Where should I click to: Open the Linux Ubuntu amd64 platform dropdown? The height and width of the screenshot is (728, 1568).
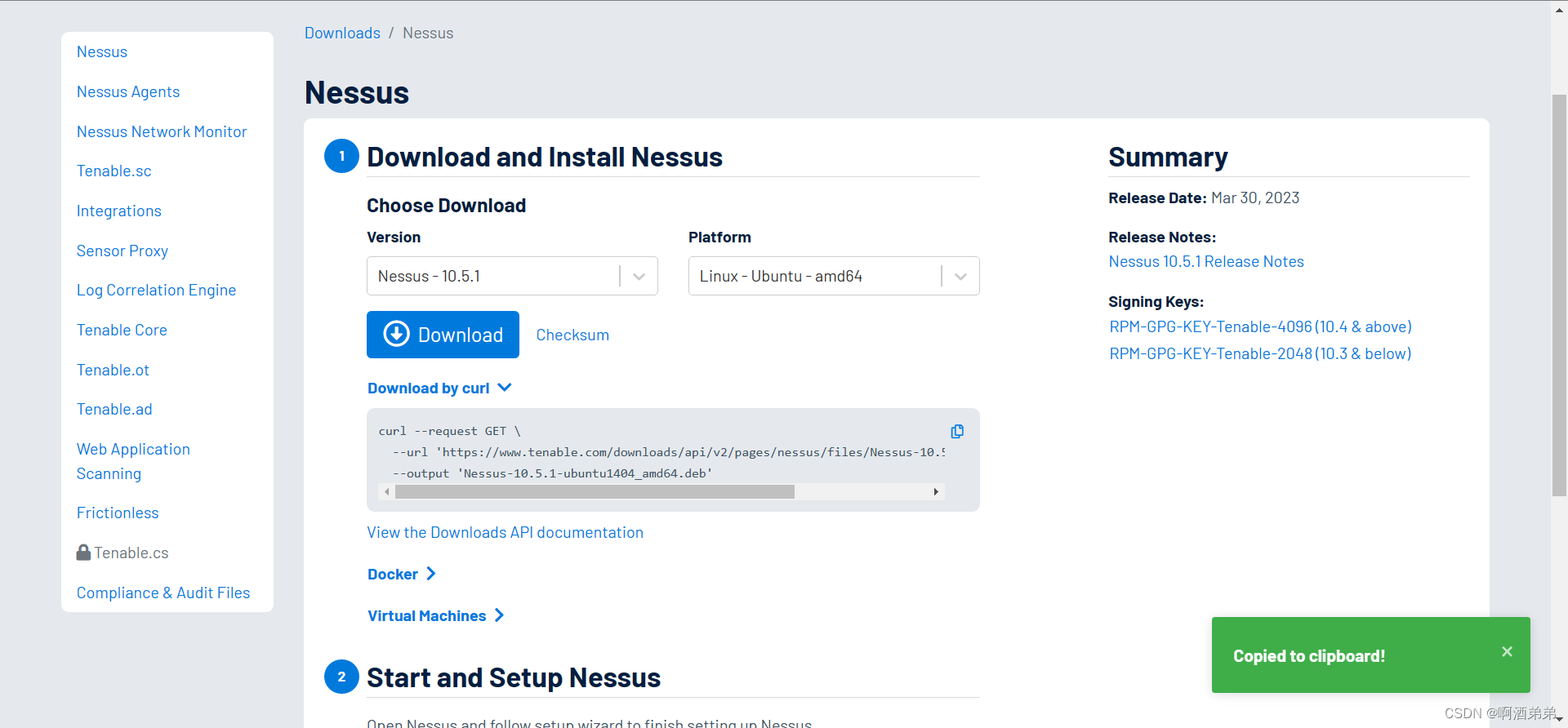click(834, 276)
